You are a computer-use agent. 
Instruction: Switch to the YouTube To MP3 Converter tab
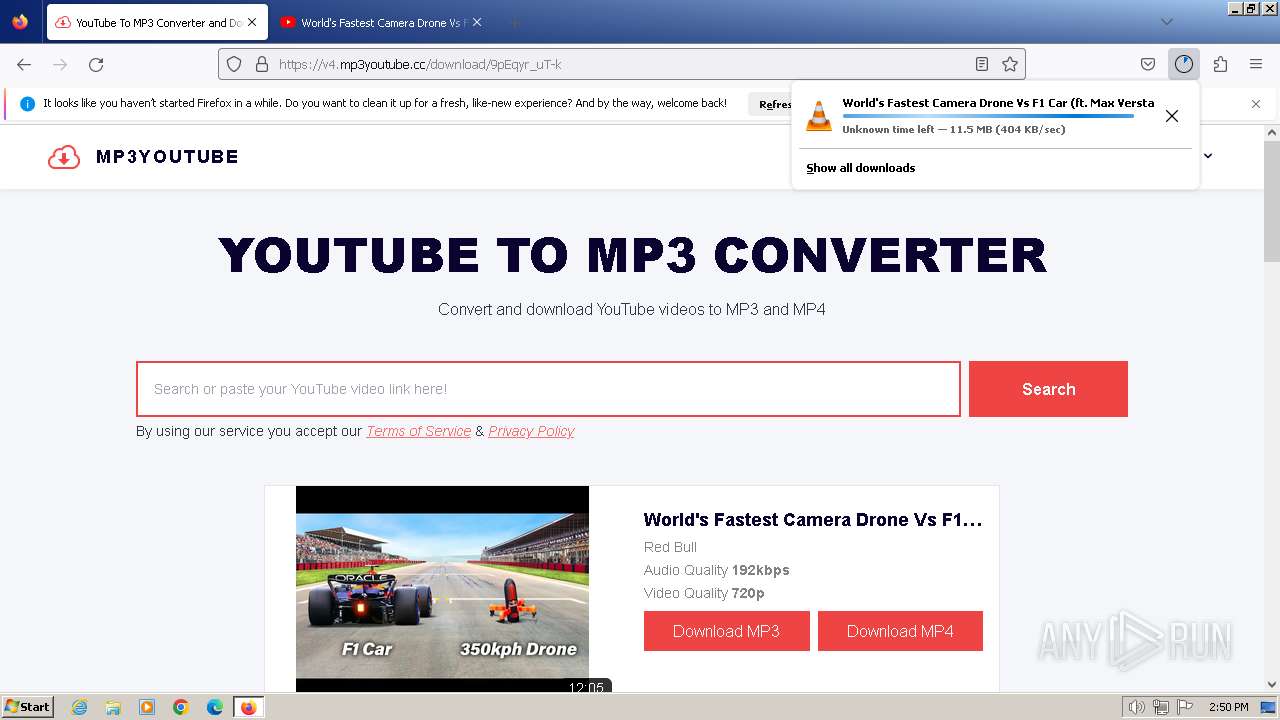click(157, 22)
